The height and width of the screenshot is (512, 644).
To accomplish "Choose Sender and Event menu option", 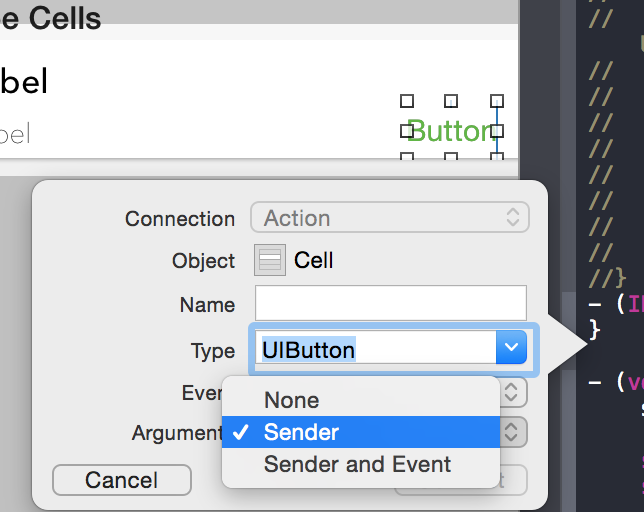I will [357, 464].
